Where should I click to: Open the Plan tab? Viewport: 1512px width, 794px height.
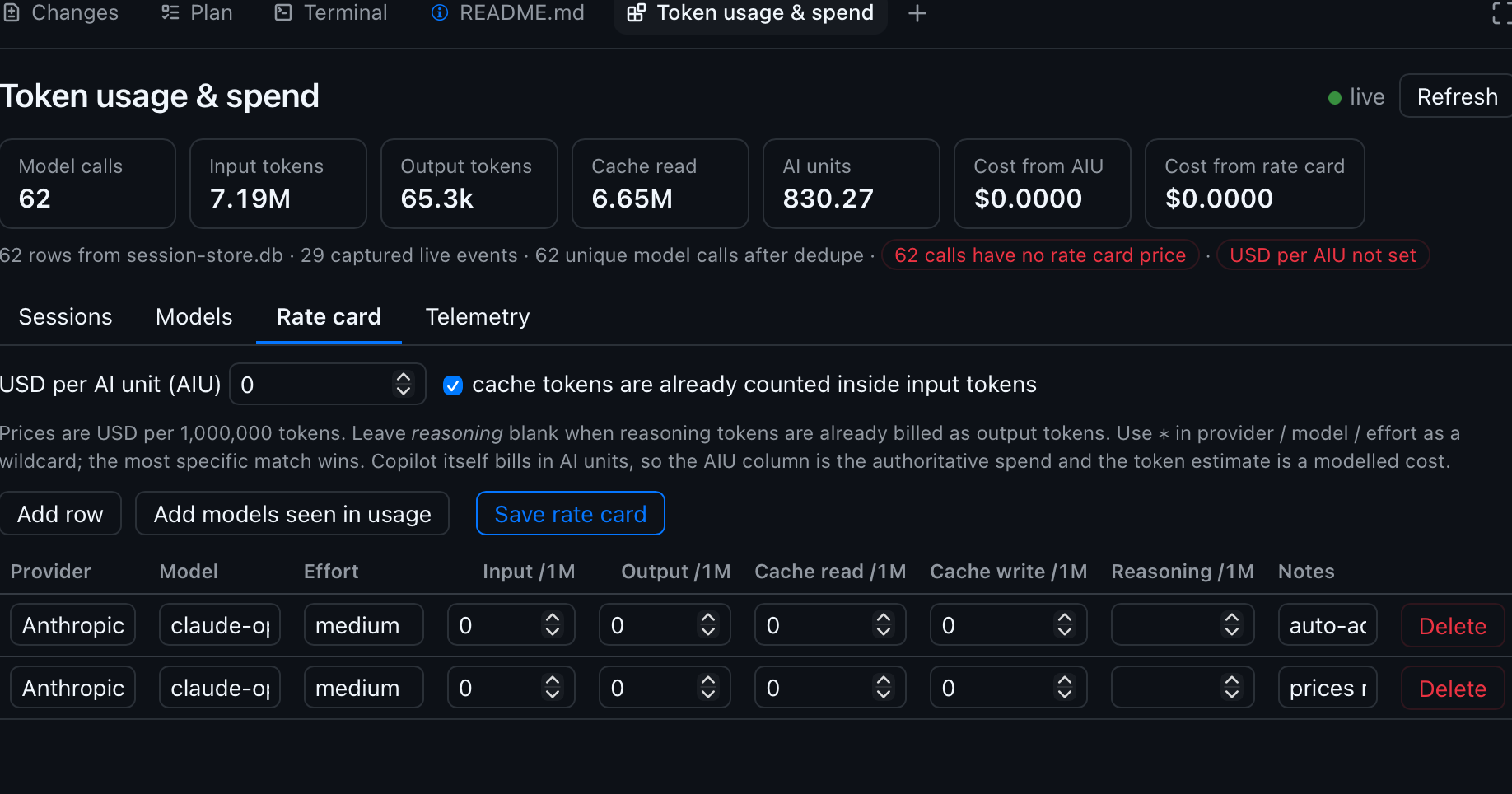pyautogui.click(x=197, y=13)
